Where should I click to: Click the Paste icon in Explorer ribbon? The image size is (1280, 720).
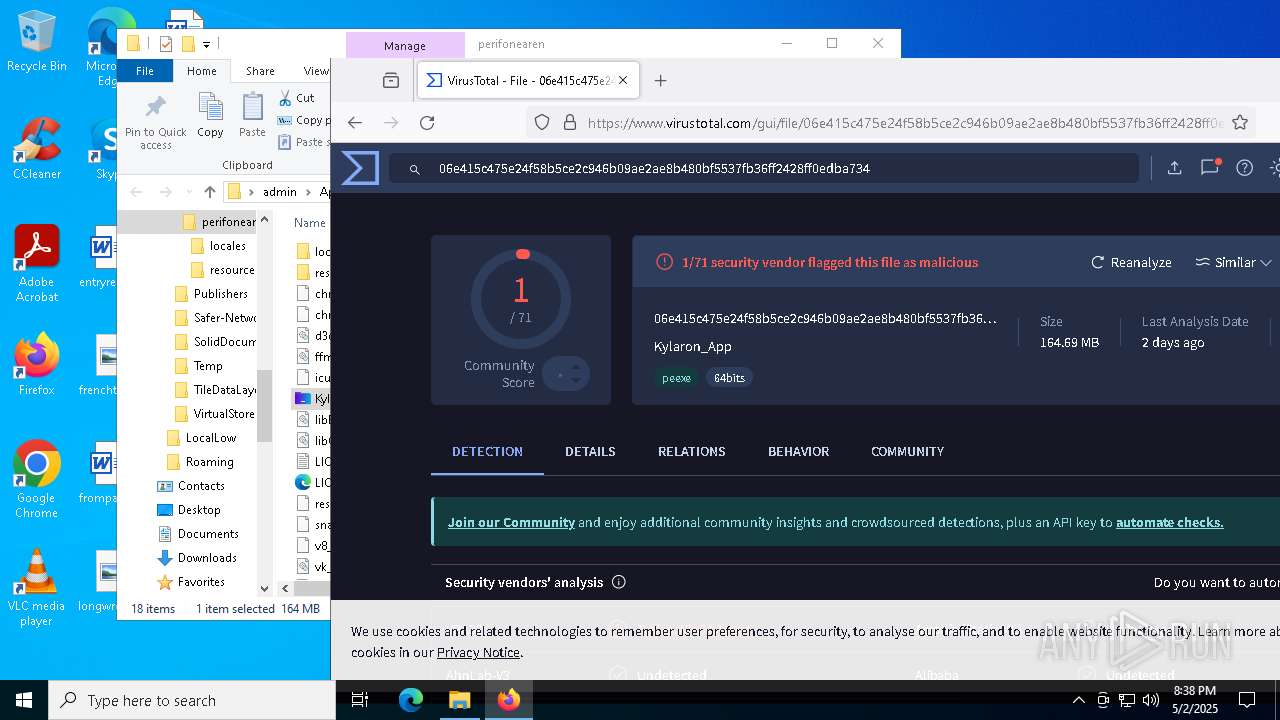pyautogui.click(x=252, y=115)
